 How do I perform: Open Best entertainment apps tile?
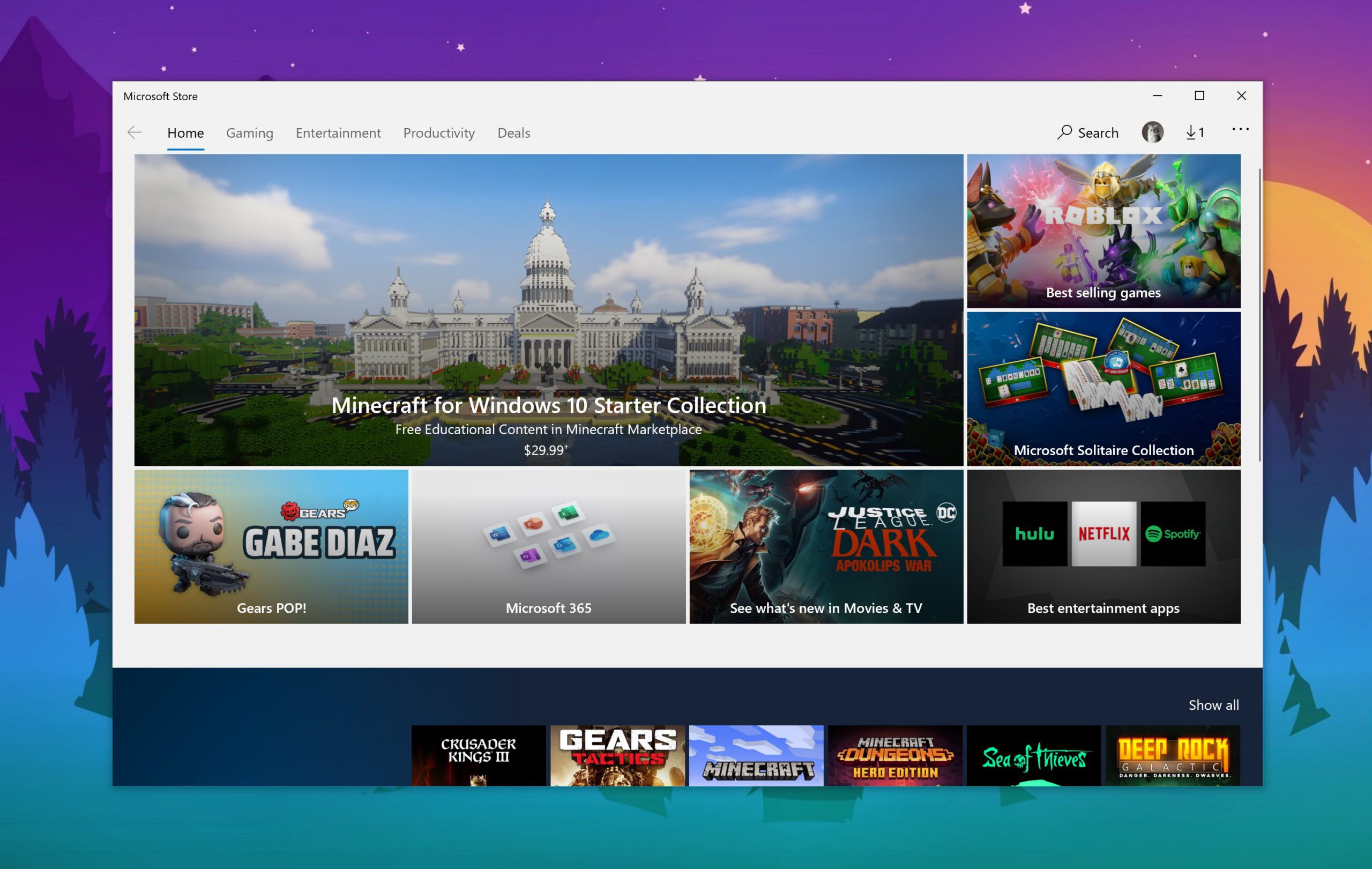1103,546
